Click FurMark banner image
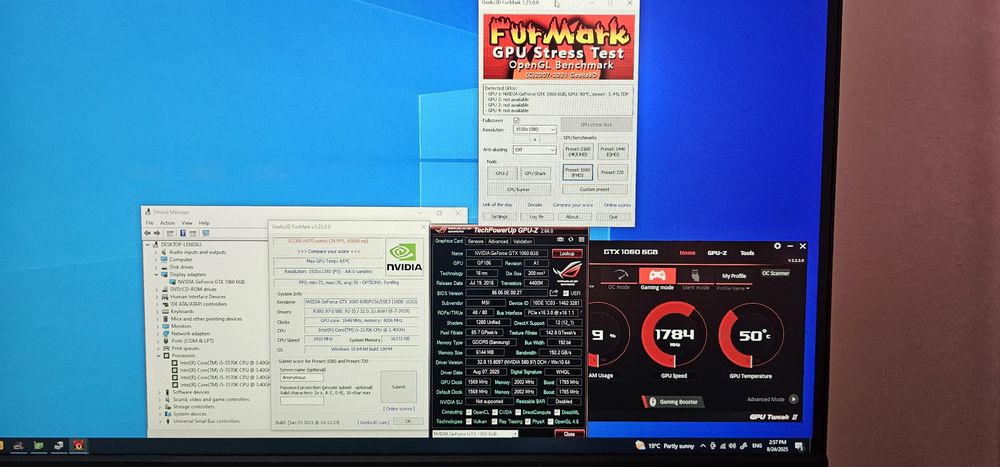Image resolution: width=1000 pixels, height=467 pixels. pyautogui.click(x=559, y=47)
